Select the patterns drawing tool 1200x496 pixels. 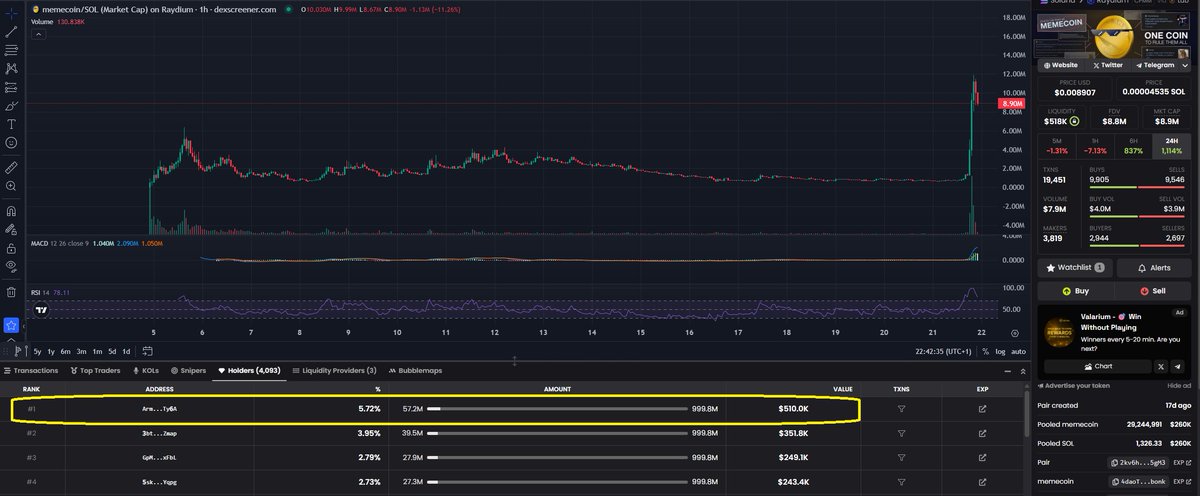tap(11, 68)
